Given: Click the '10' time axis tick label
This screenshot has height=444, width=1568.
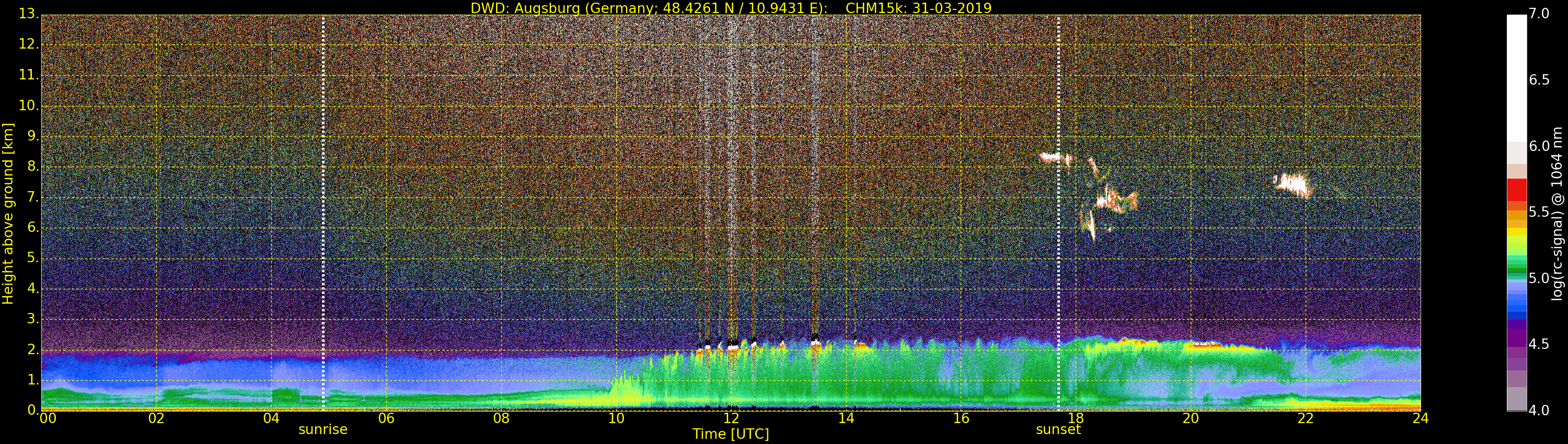Looking at the screenshot, I should [x=616, y=418].
